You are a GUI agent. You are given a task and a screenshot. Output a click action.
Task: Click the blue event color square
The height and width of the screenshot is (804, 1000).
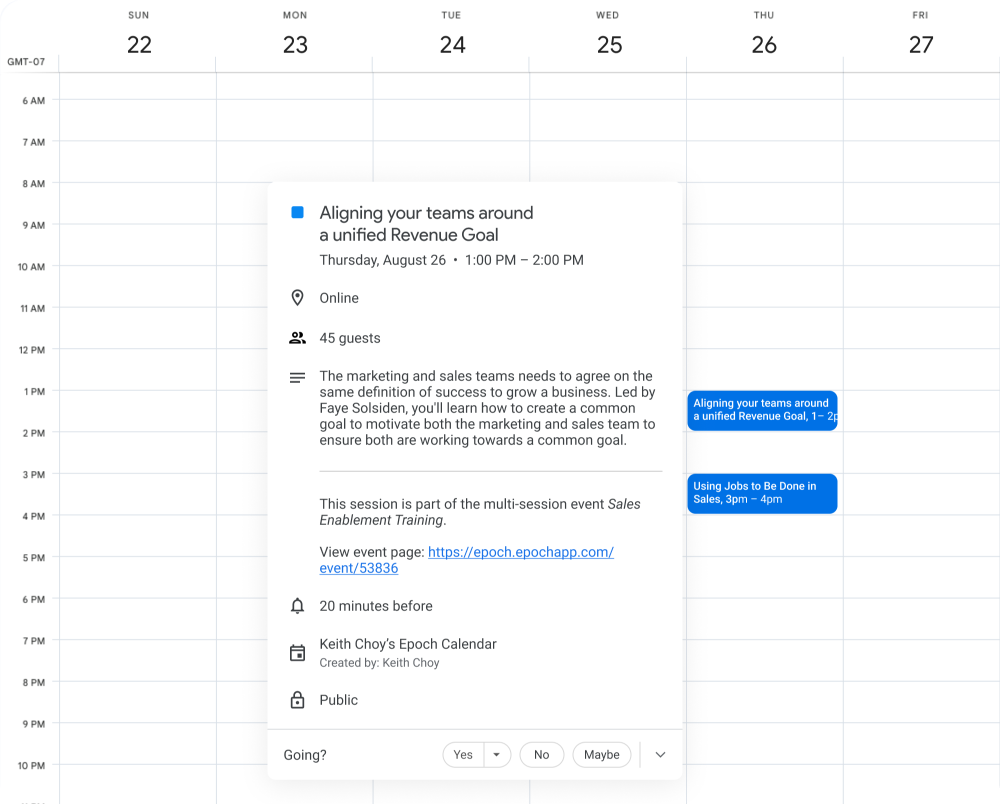click(297, 212)
